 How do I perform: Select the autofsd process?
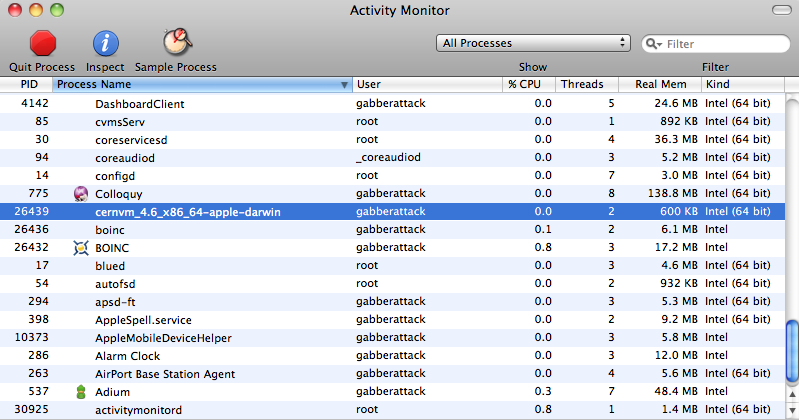115,284
